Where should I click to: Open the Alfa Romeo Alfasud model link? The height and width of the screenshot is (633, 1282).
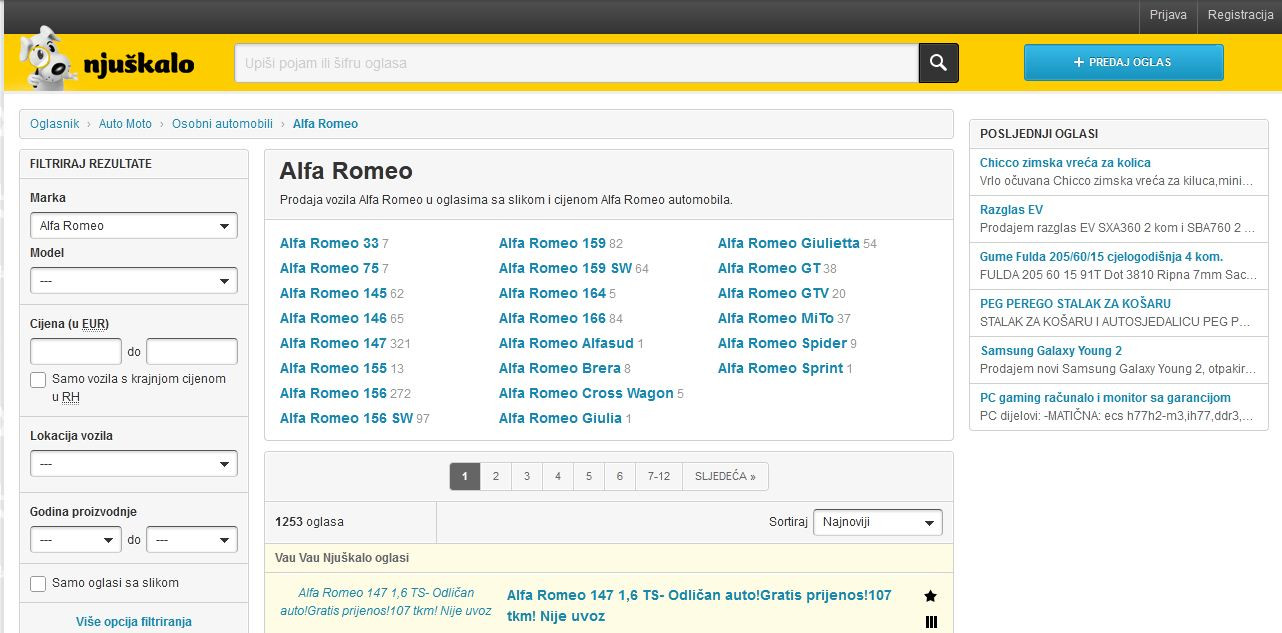coord(566,343)
